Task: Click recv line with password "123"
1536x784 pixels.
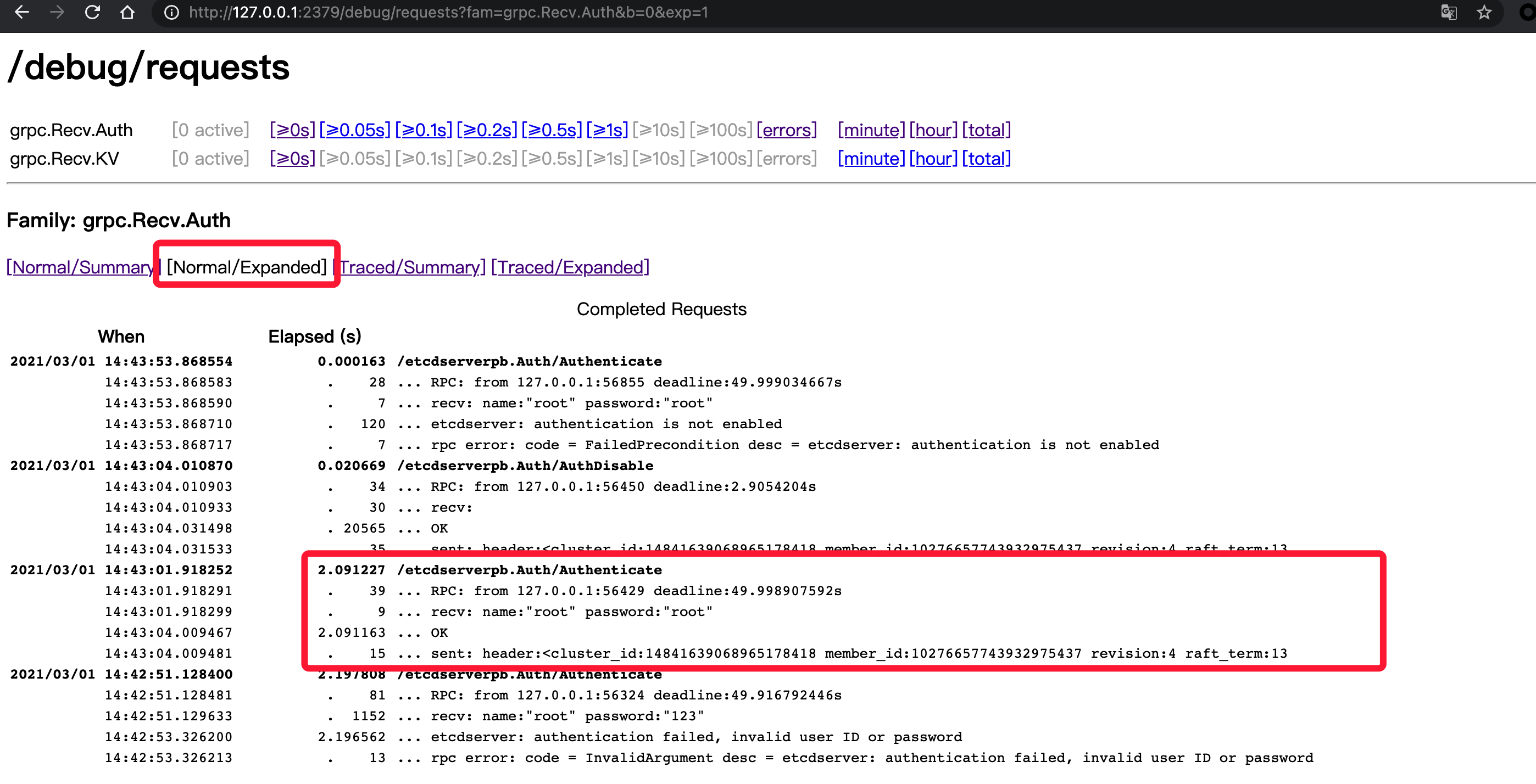Action: click(567, 716)
